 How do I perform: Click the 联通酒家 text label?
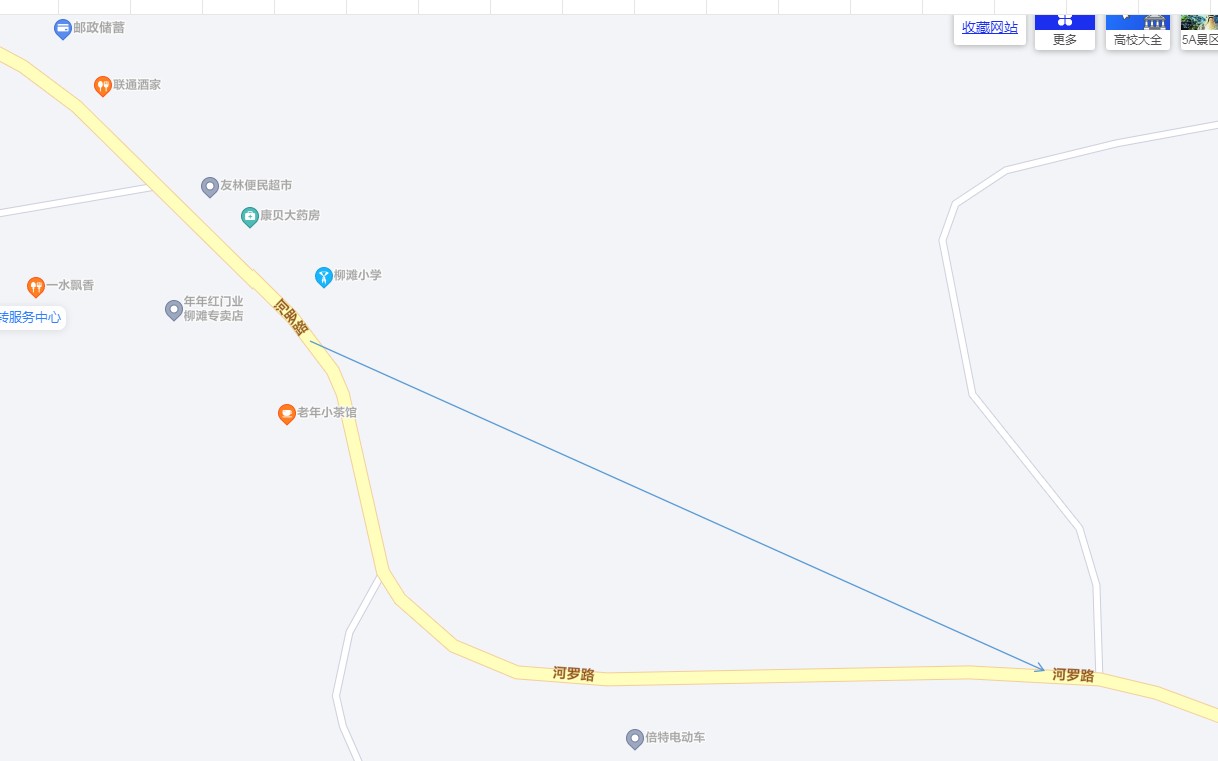[137, 85]
